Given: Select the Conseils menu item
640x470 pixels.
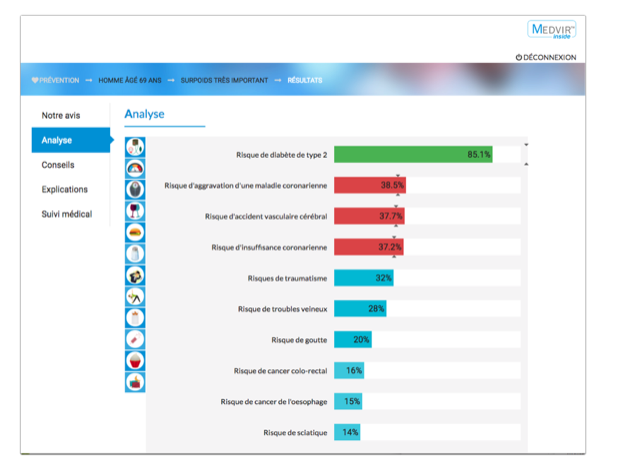Looking at the screenshot, I should pos(58,165).
